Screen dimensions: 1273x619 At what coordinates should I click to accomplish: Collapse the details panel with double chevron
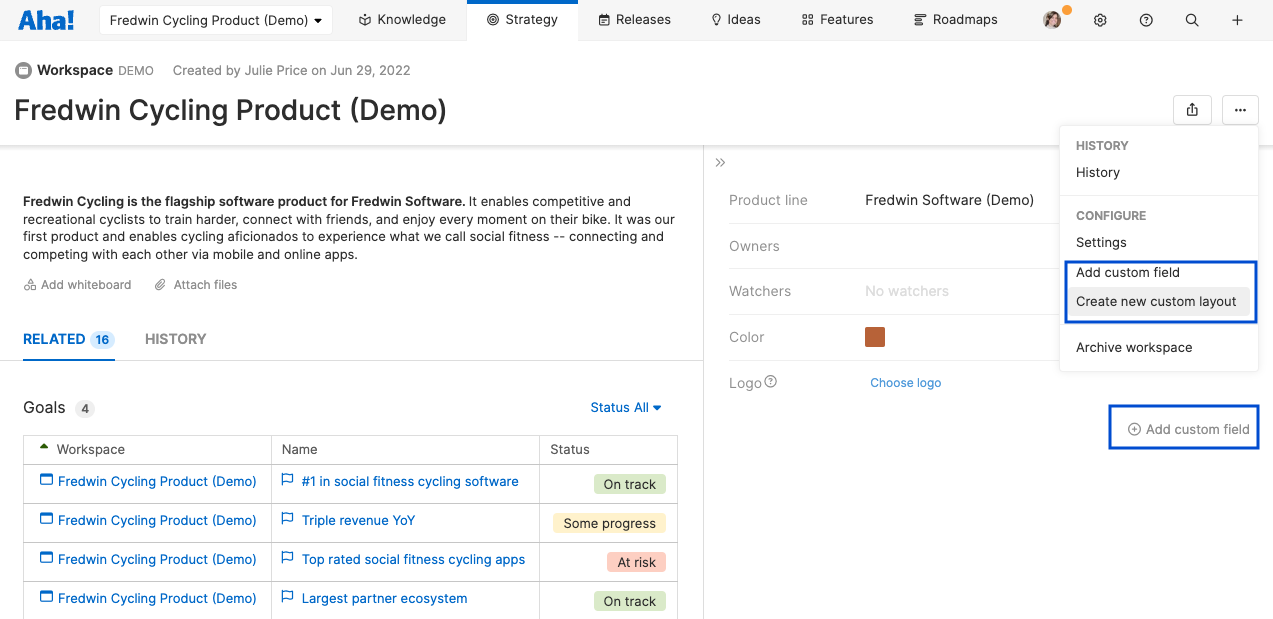[720, 162]
